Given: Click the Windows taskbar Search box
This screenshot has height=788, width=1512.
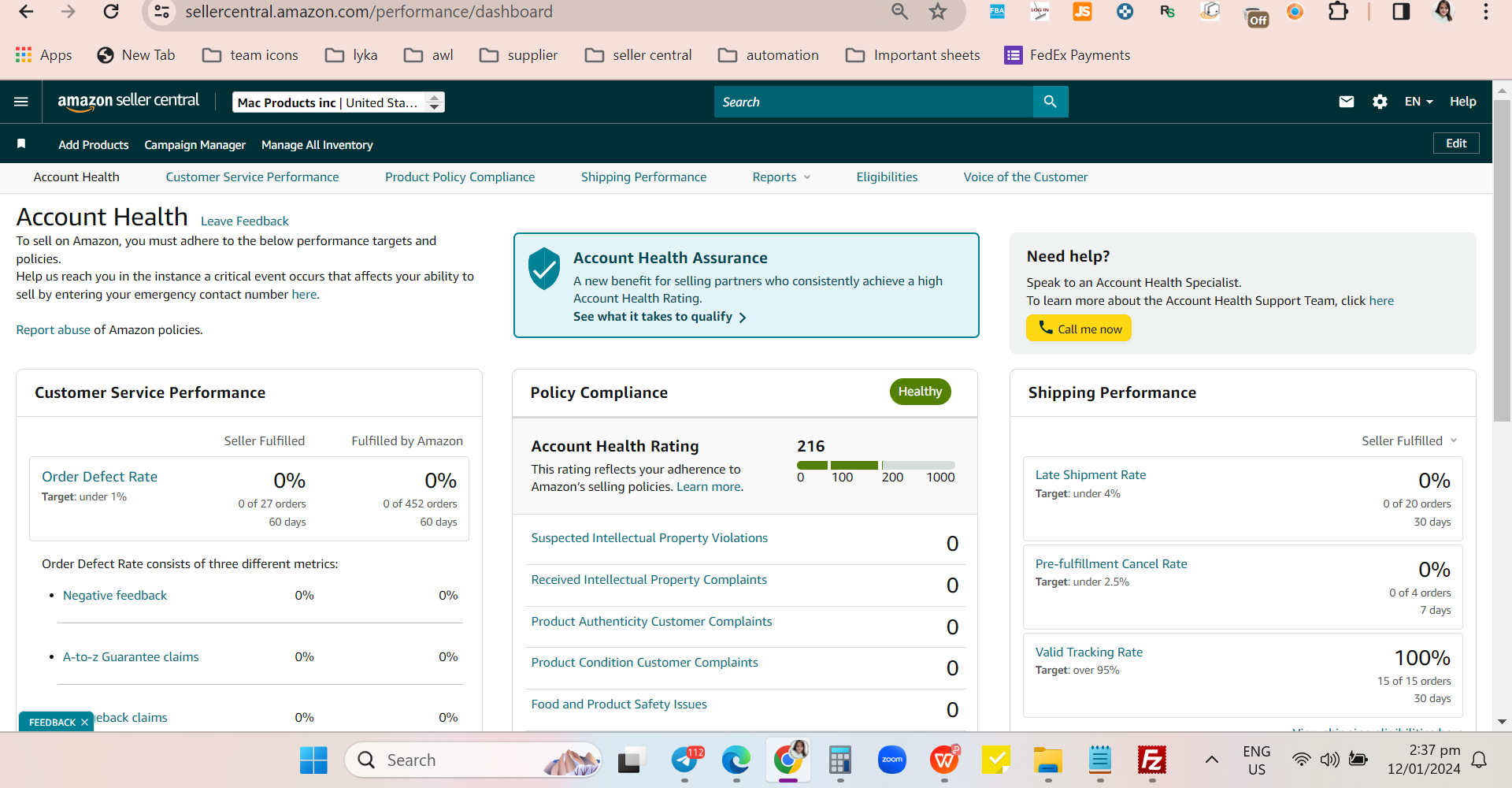Looking at the screenshot, I should pos(473,760).
